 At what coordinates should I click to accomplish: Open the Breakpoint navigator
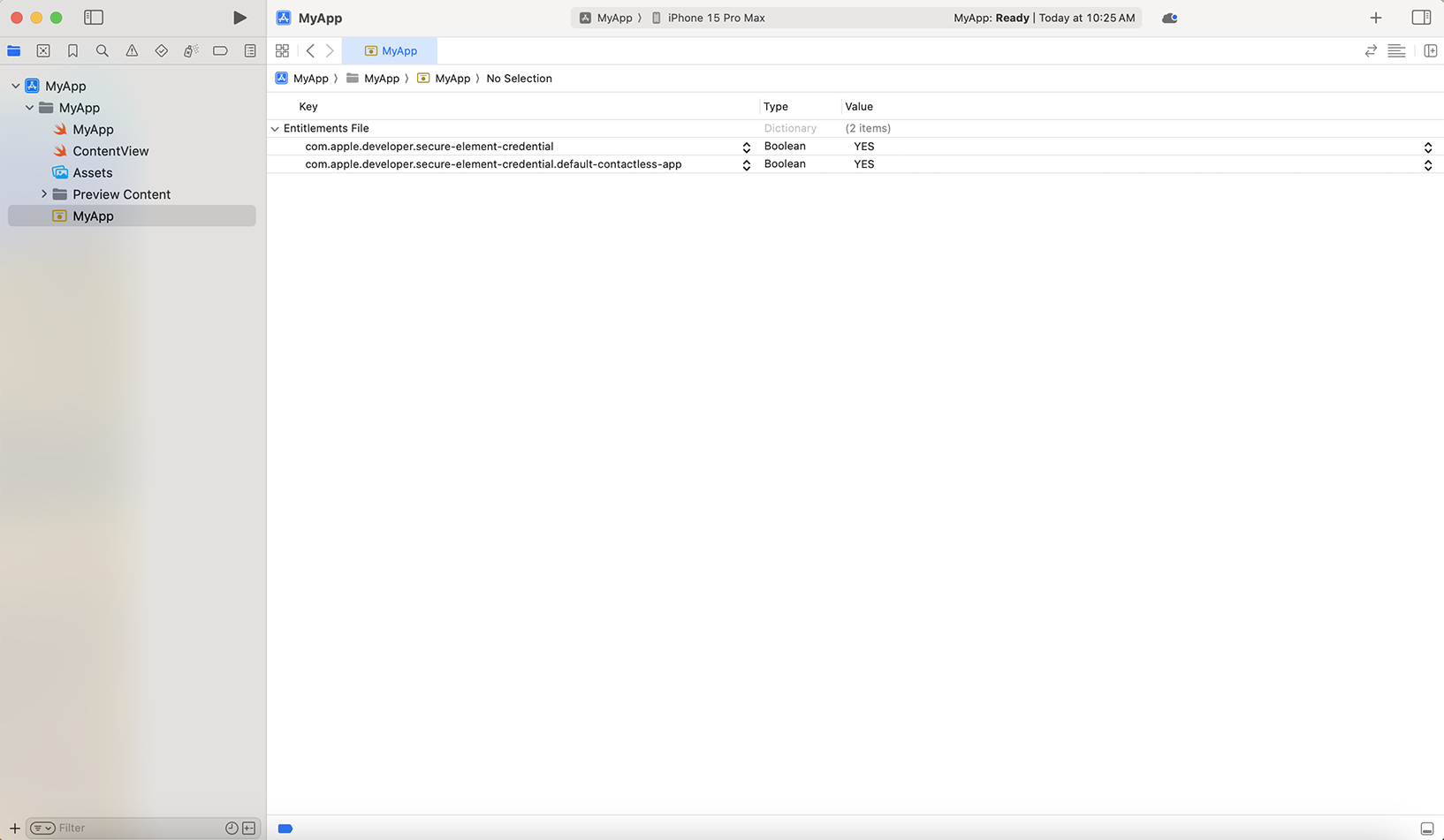pos(220,51)
